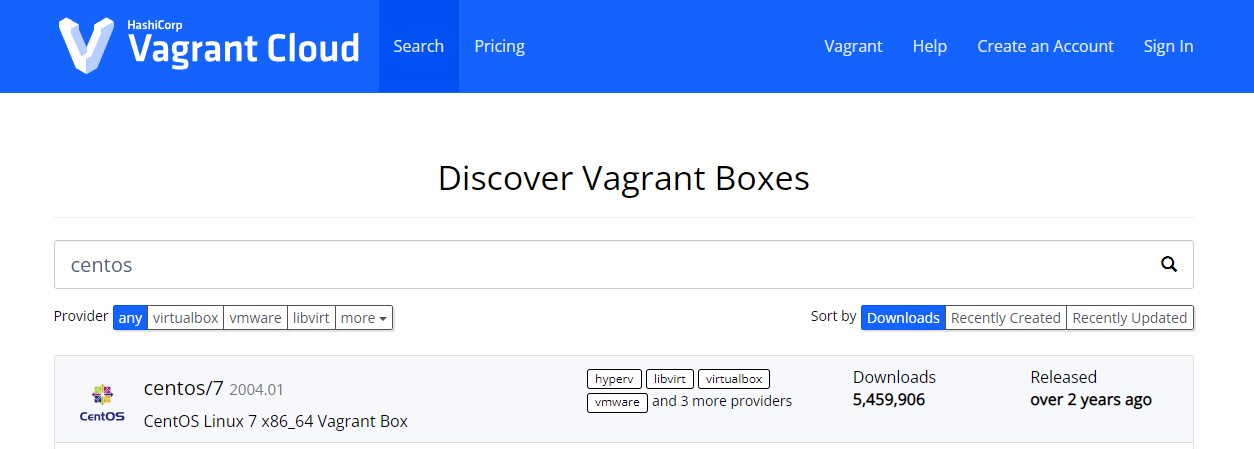The width and height of the screenshot is (1254, 449).
Task: Open the CentOS logo thumbnail
Action: click(102, 402)
